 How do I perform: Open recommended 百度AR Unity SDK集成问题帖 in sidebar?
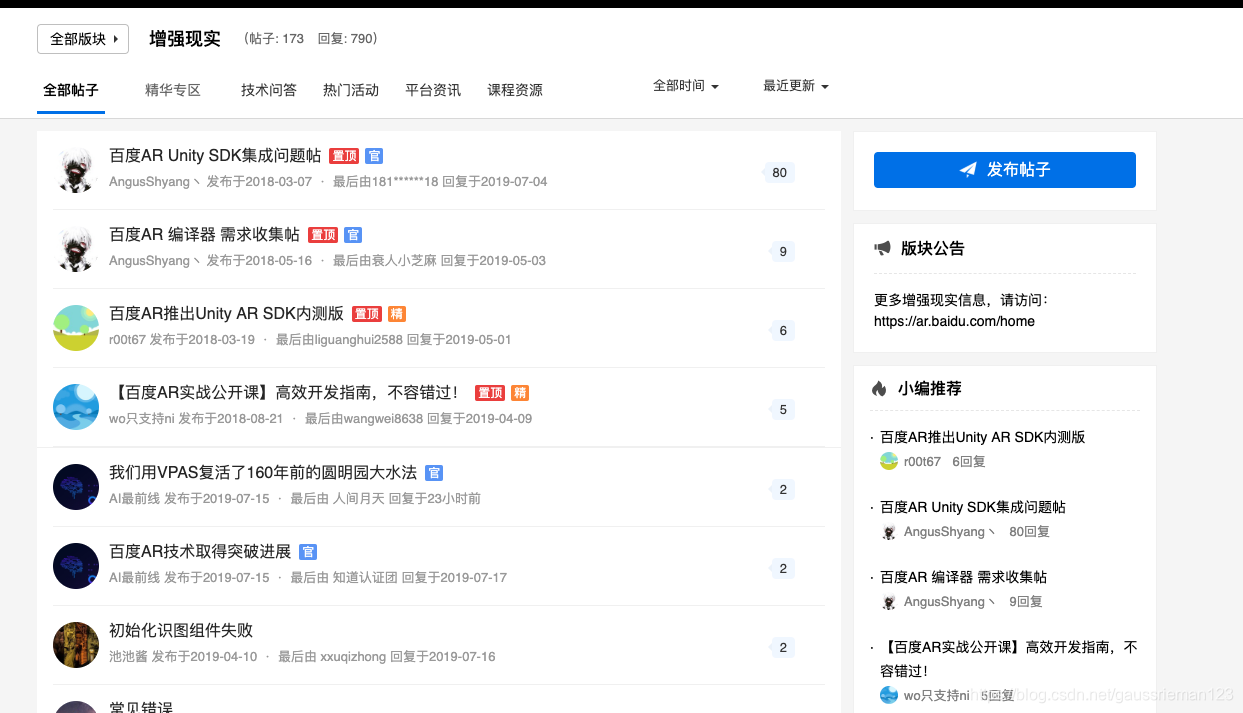(x=972, y=507)
